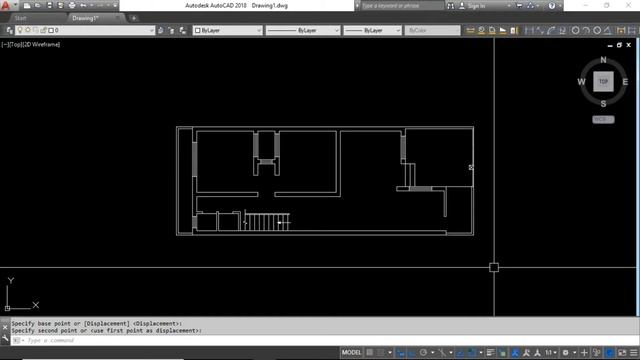The image size is (640, 360).
Task: Click the Help question mark icon
Action: tap(552, 6)
